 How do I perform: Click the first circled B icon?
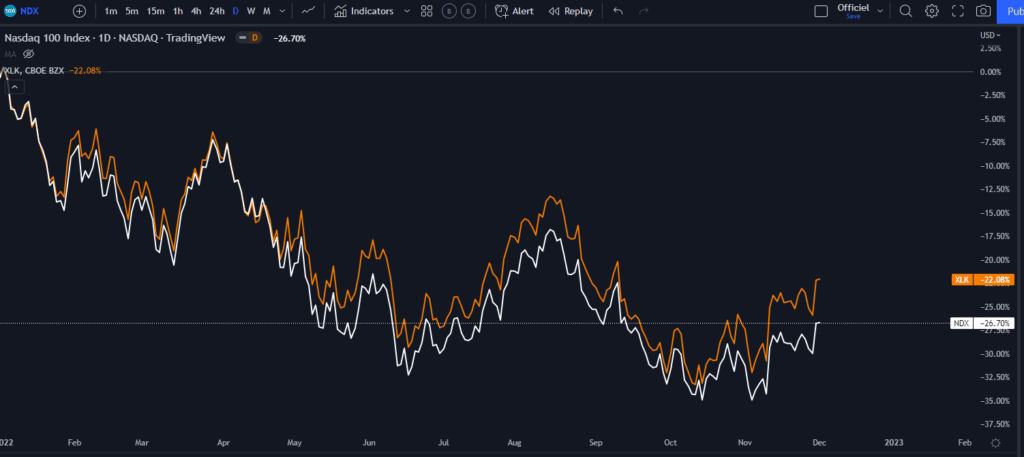point(449,11)
